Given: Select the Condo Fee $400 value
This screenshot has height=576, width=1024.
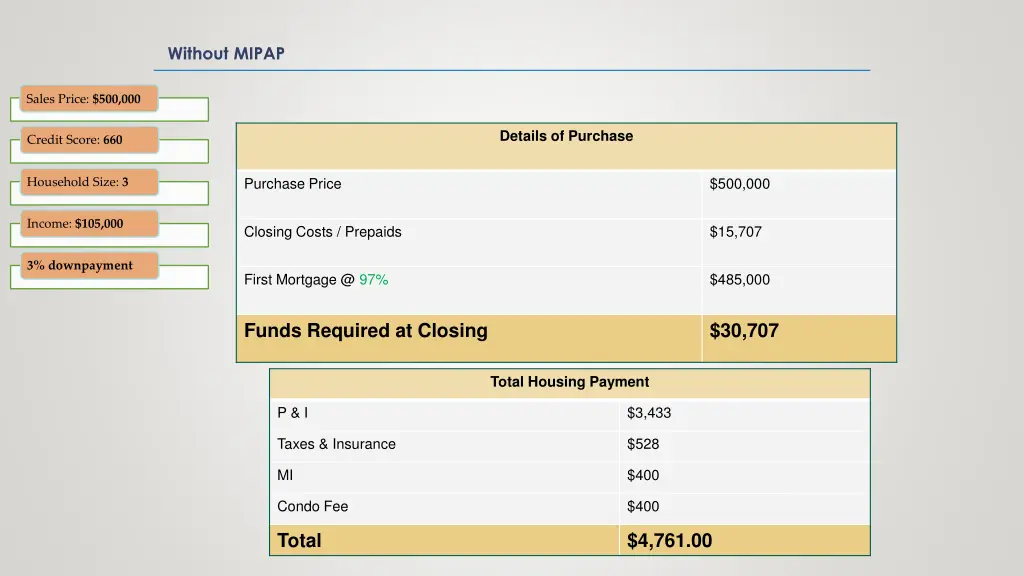Looking at the screenshot, I should (x=643, y=506).
